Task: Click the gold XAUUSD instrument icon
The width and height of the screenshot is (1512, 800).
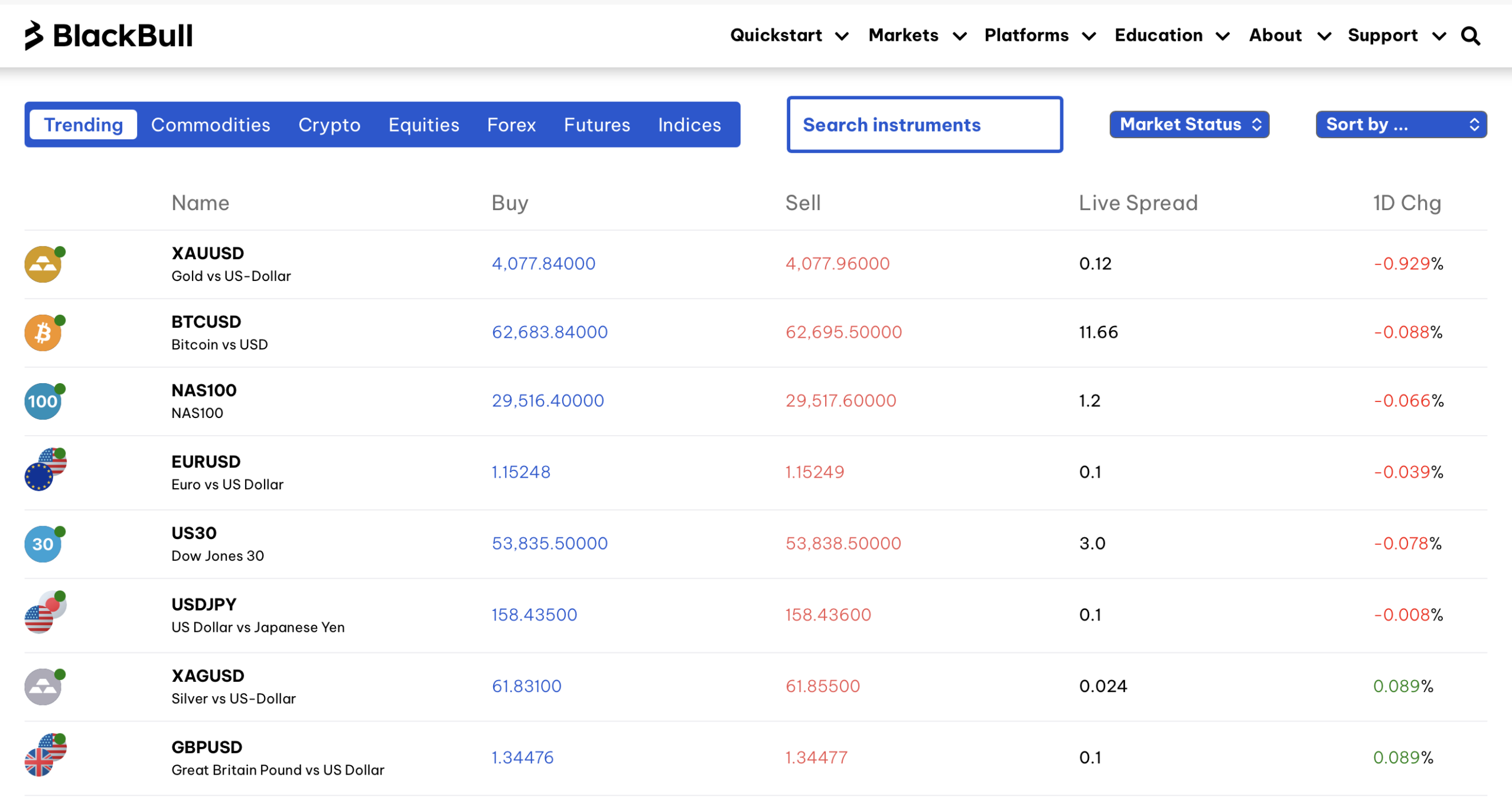Action: [44, 264]
